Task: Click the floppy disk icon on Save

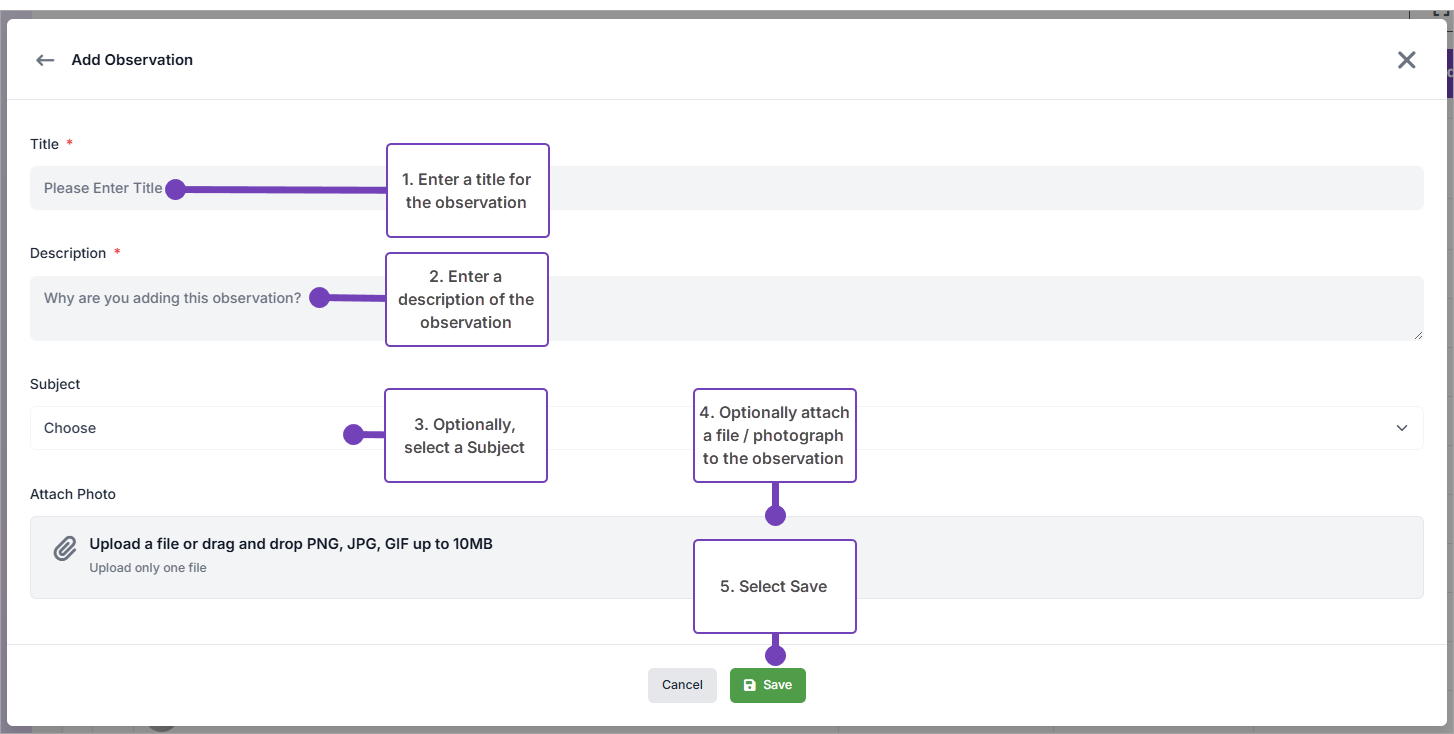Action: pyautogui.click(x=750, y=685)
